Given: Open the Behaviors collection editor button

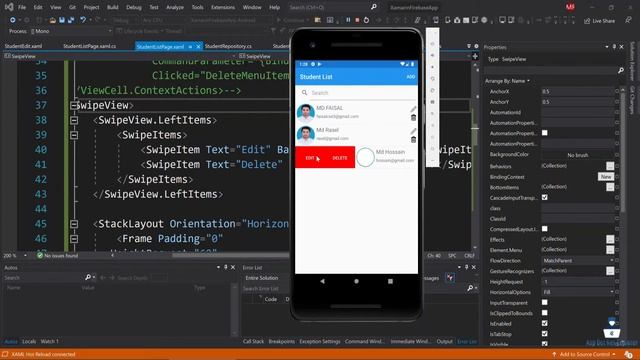Looking at the screenshot, I should [610, 166].
